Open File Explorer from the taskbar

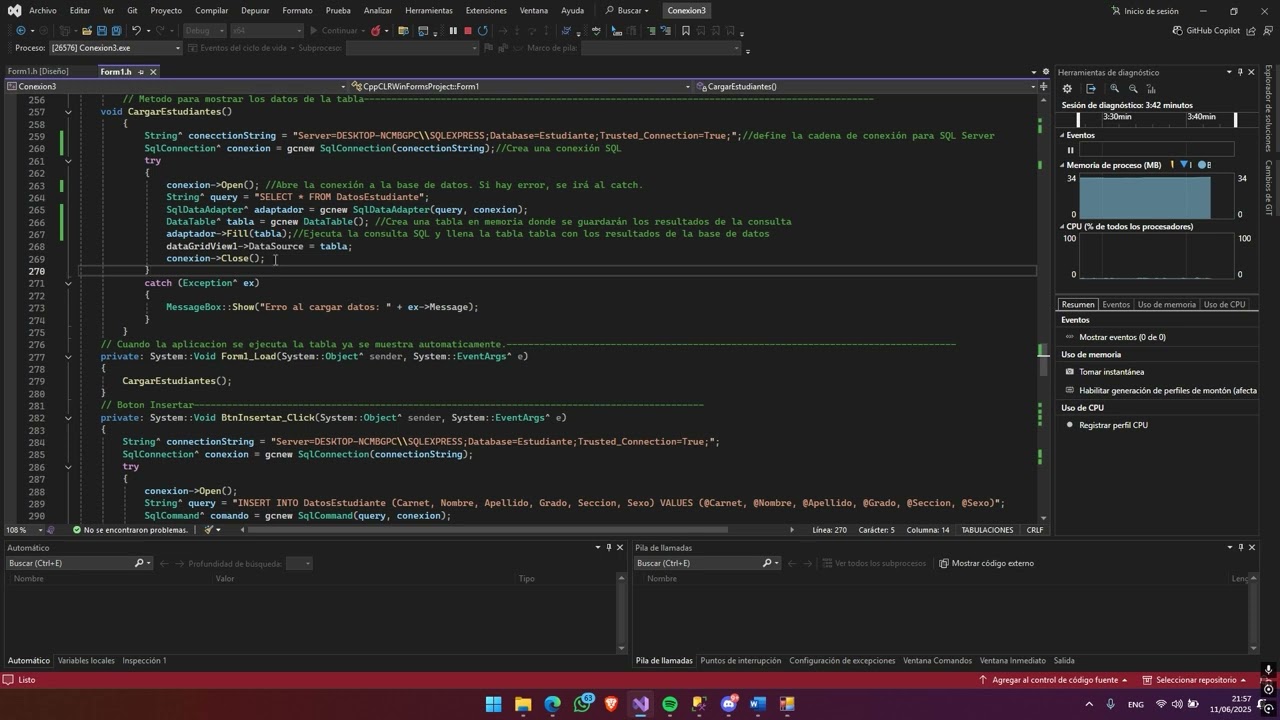click(x=523, y=704)
